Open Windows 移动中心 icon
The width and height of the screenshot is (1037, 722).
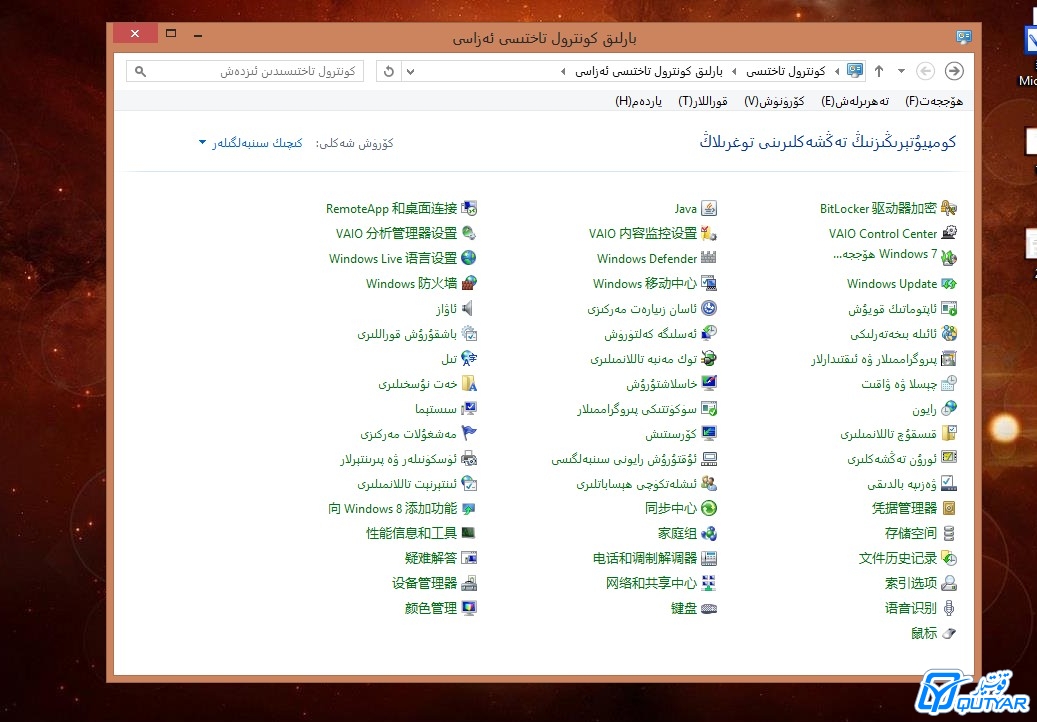point(709,284)
